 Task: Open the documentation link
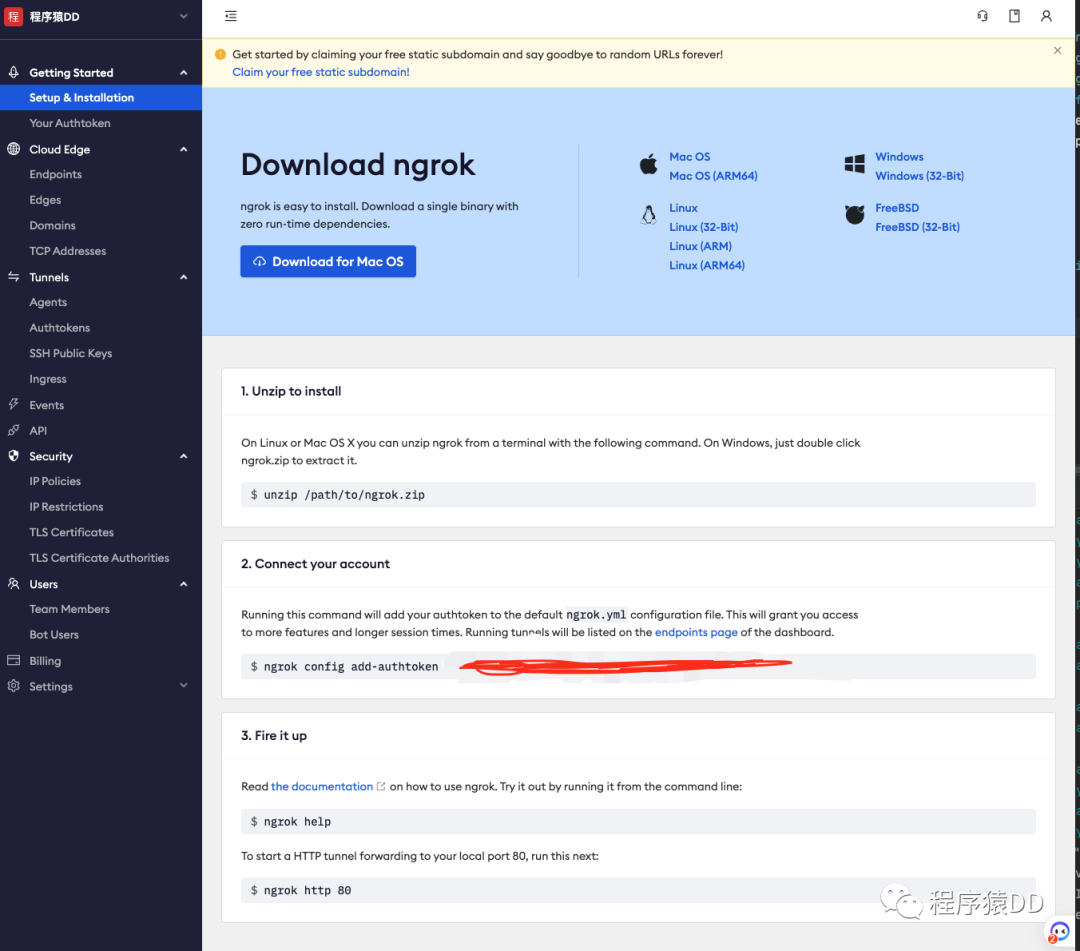322,786
